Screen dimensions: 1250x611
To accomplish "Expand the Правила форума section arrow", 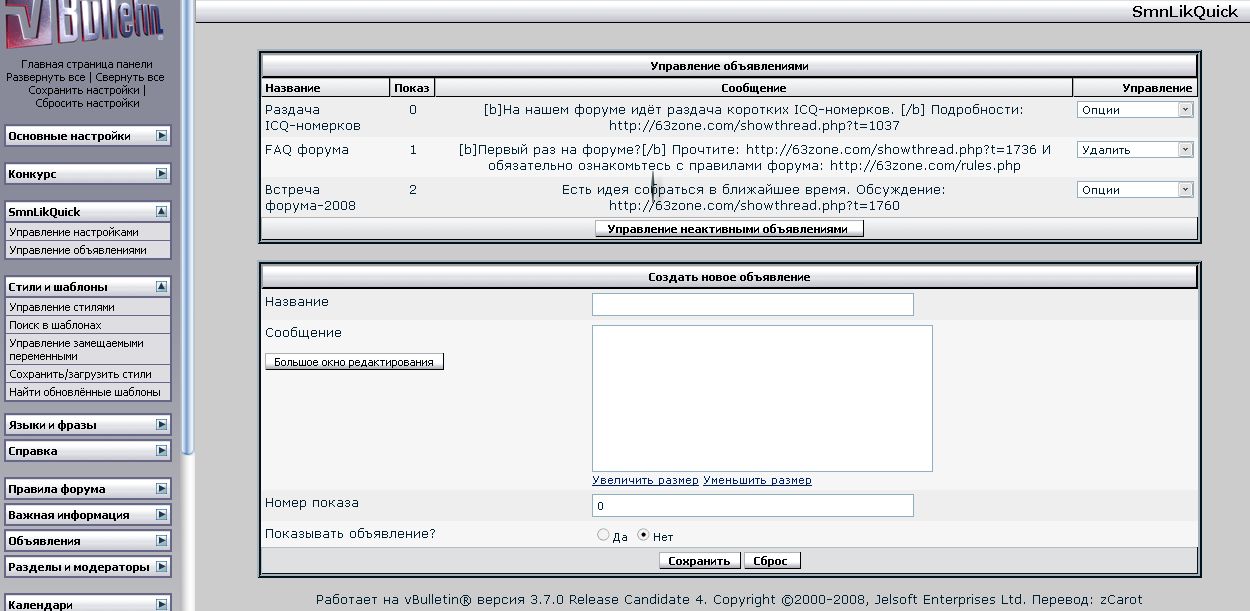I will coord(161,488).
